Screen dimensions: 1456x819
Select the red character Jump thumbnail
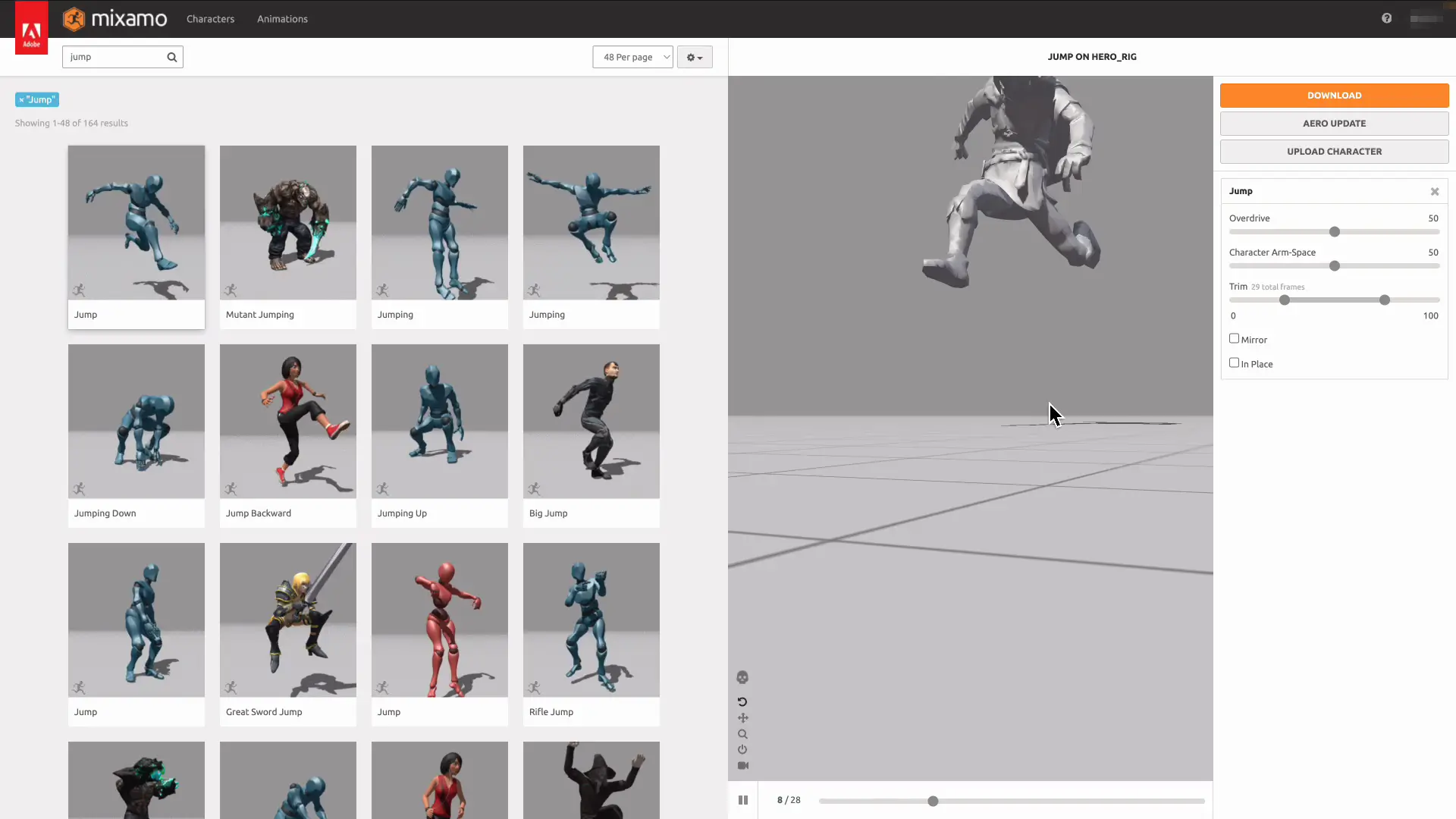point(440,620)
